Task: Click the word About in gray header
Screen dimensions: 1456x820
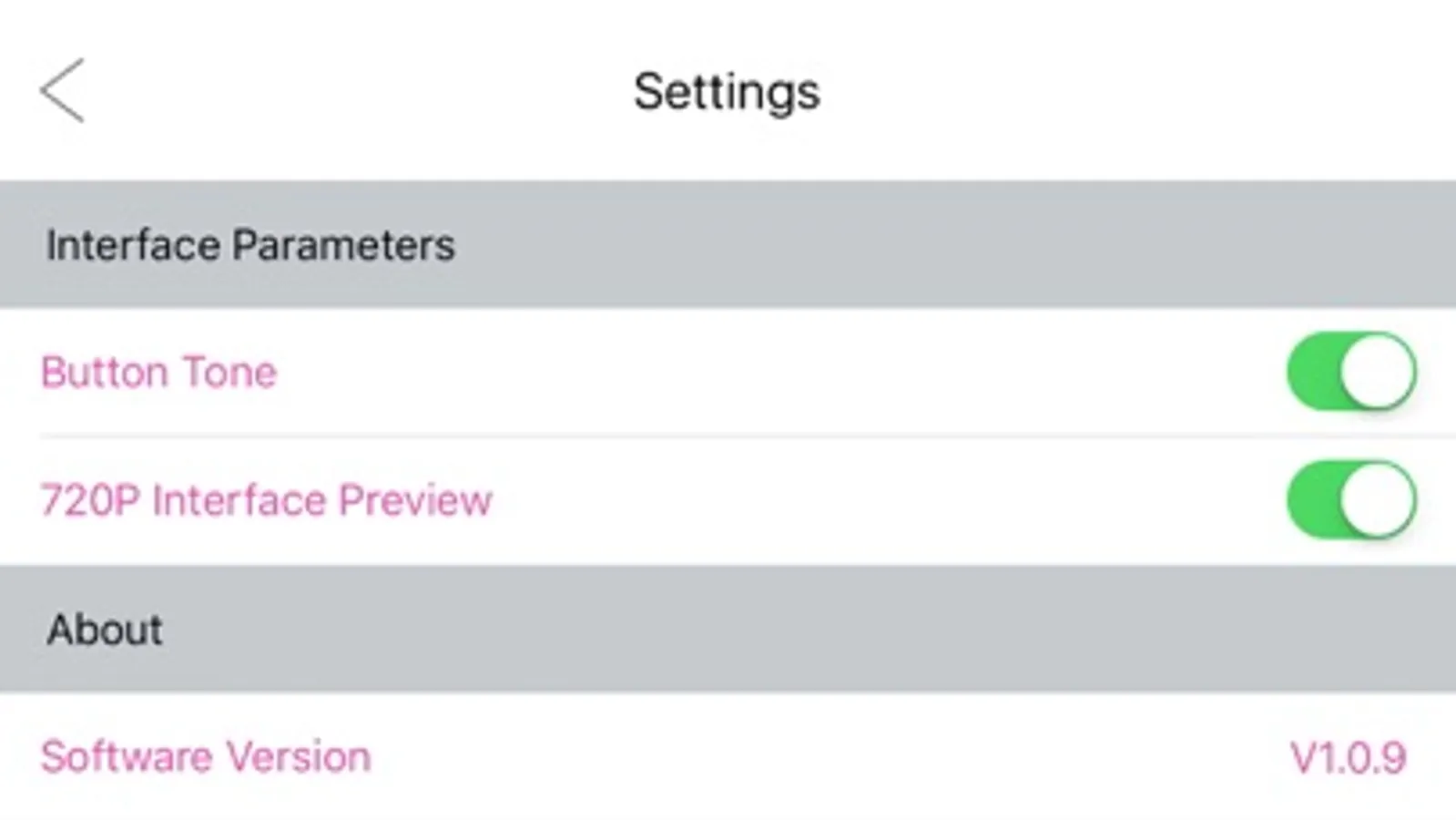Action: coord(105,630)
